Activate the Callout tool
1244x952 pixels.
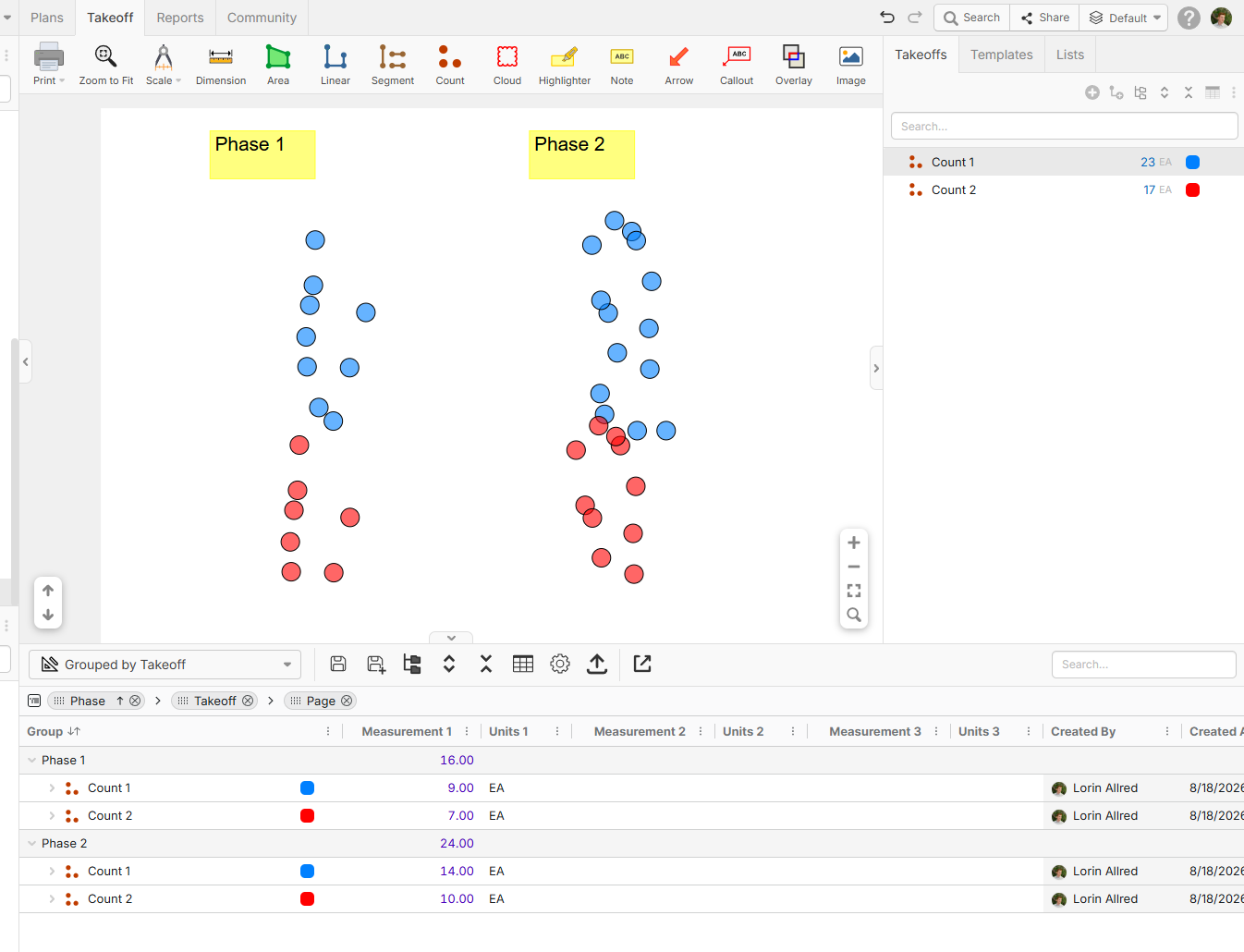point(737,65)
